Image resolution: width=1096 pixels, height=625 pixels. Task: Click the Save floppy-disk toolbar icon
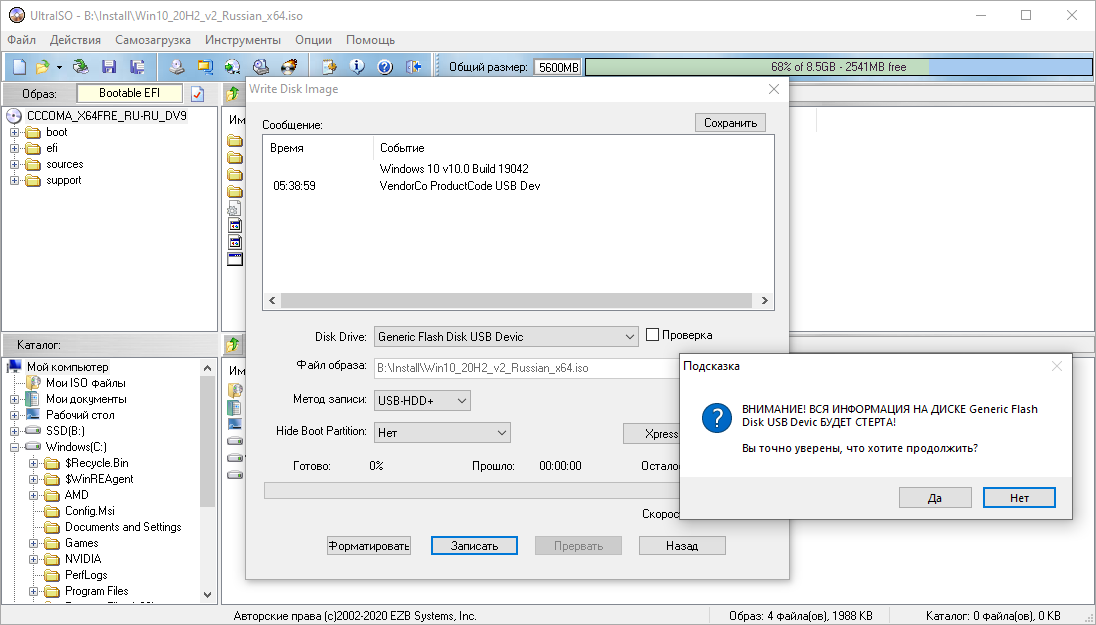pos(109,67)
